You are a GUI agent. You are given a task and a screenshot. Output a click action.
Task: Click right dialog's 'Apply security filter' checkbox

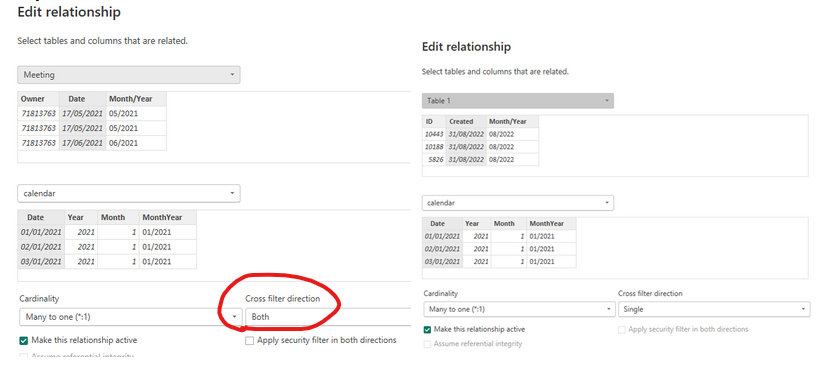point(622,329)
